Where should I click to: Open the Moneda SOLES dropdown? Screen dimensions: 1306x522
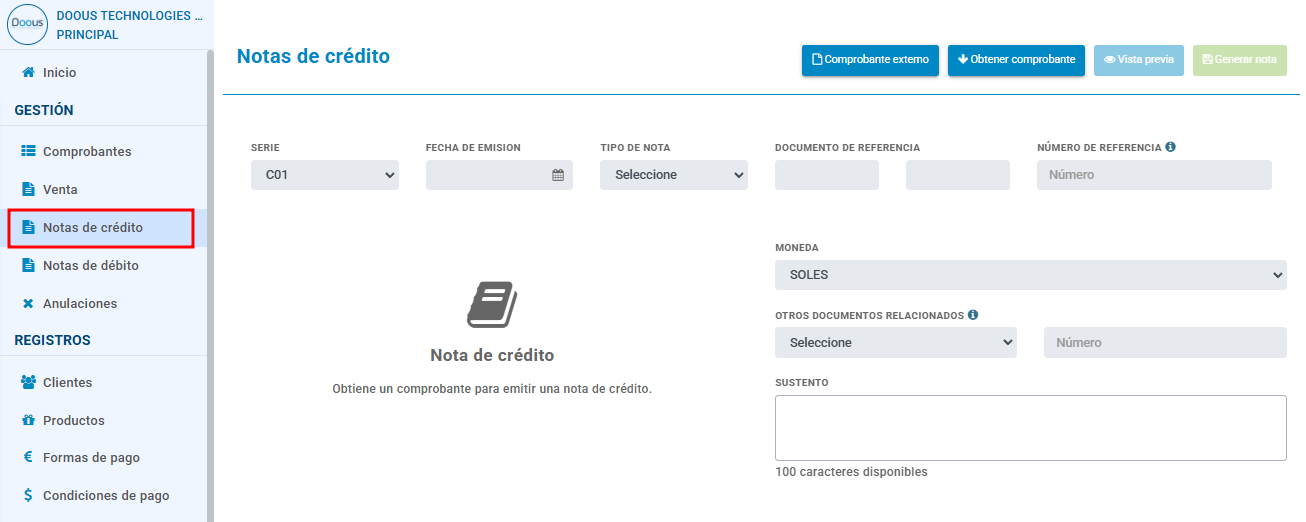(1031, 275)
